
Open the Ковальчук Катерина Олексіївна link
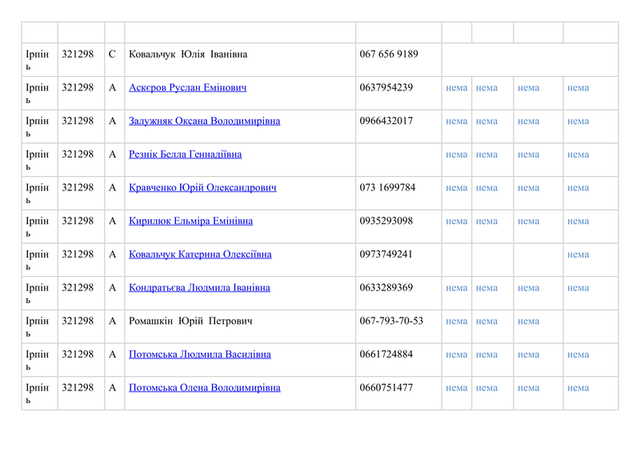(200, 254)
